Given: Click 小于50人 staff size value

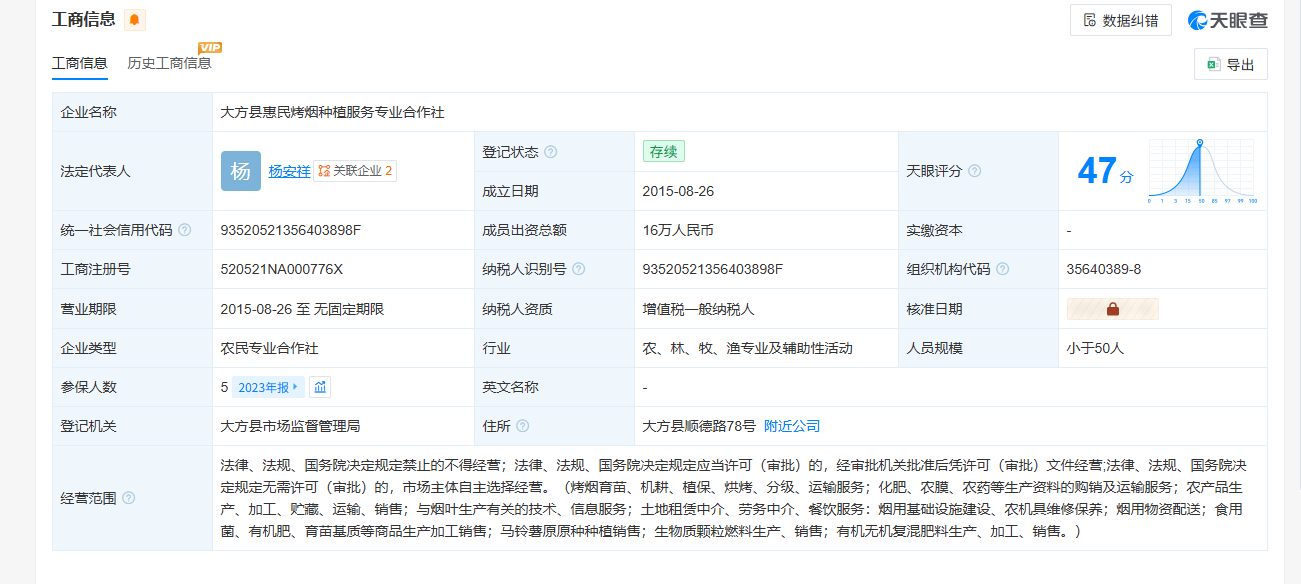Looking at the screenshot, I should point(1096,348).
